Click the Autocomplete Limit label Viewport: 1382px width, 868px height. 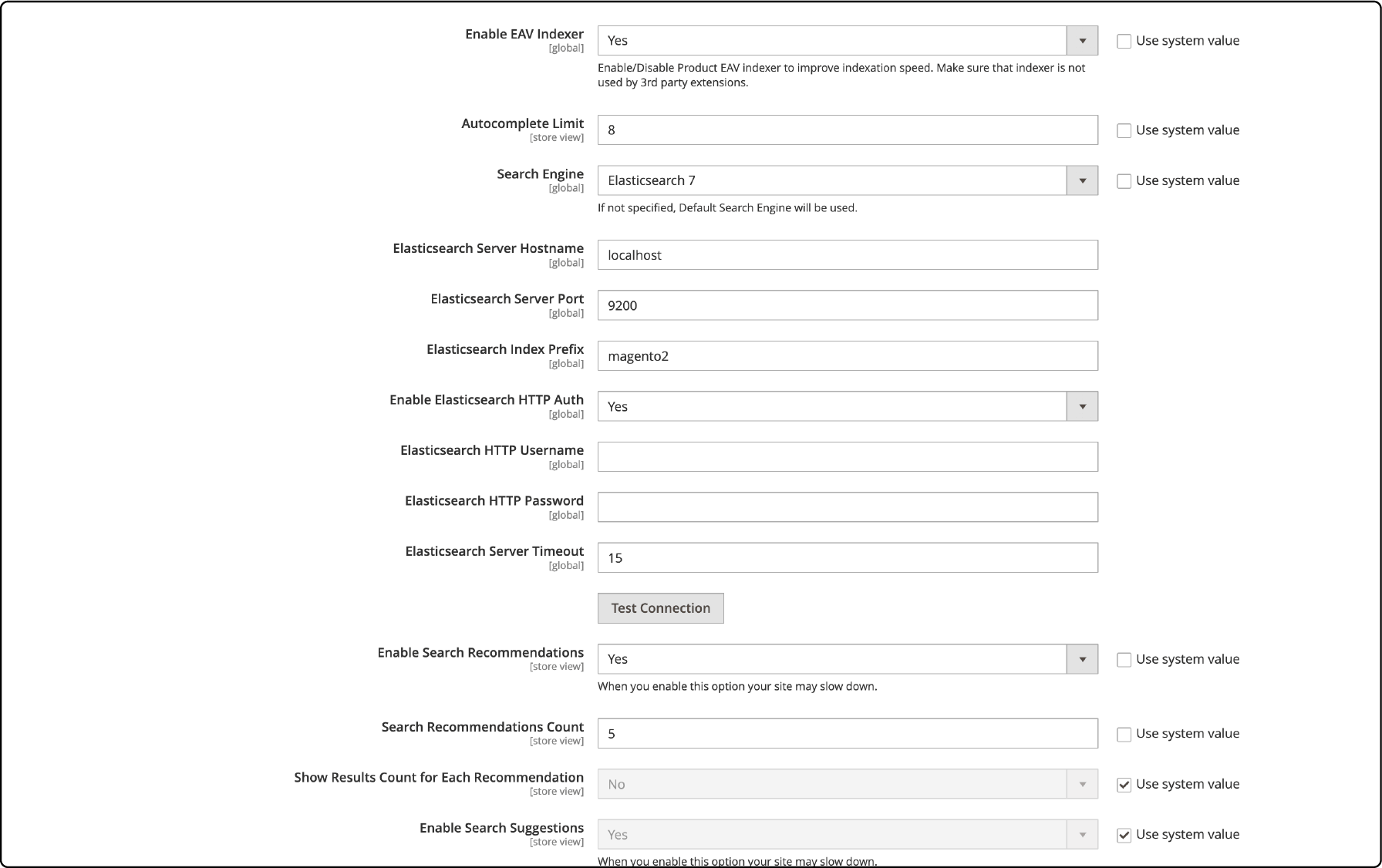click(523, 123)
